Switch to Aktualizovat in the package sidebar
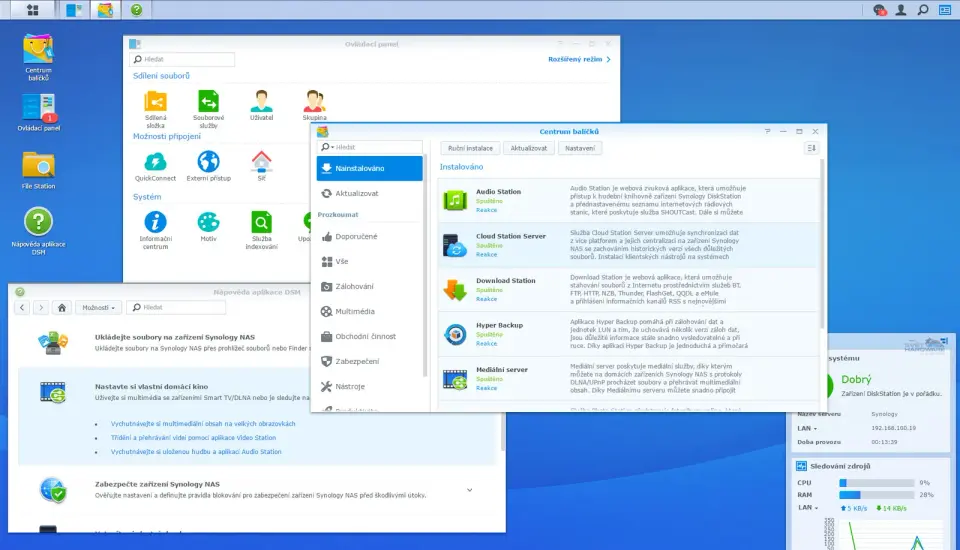Image resolution: width=960 pixels, height=550 pixels. click(356, 193)
